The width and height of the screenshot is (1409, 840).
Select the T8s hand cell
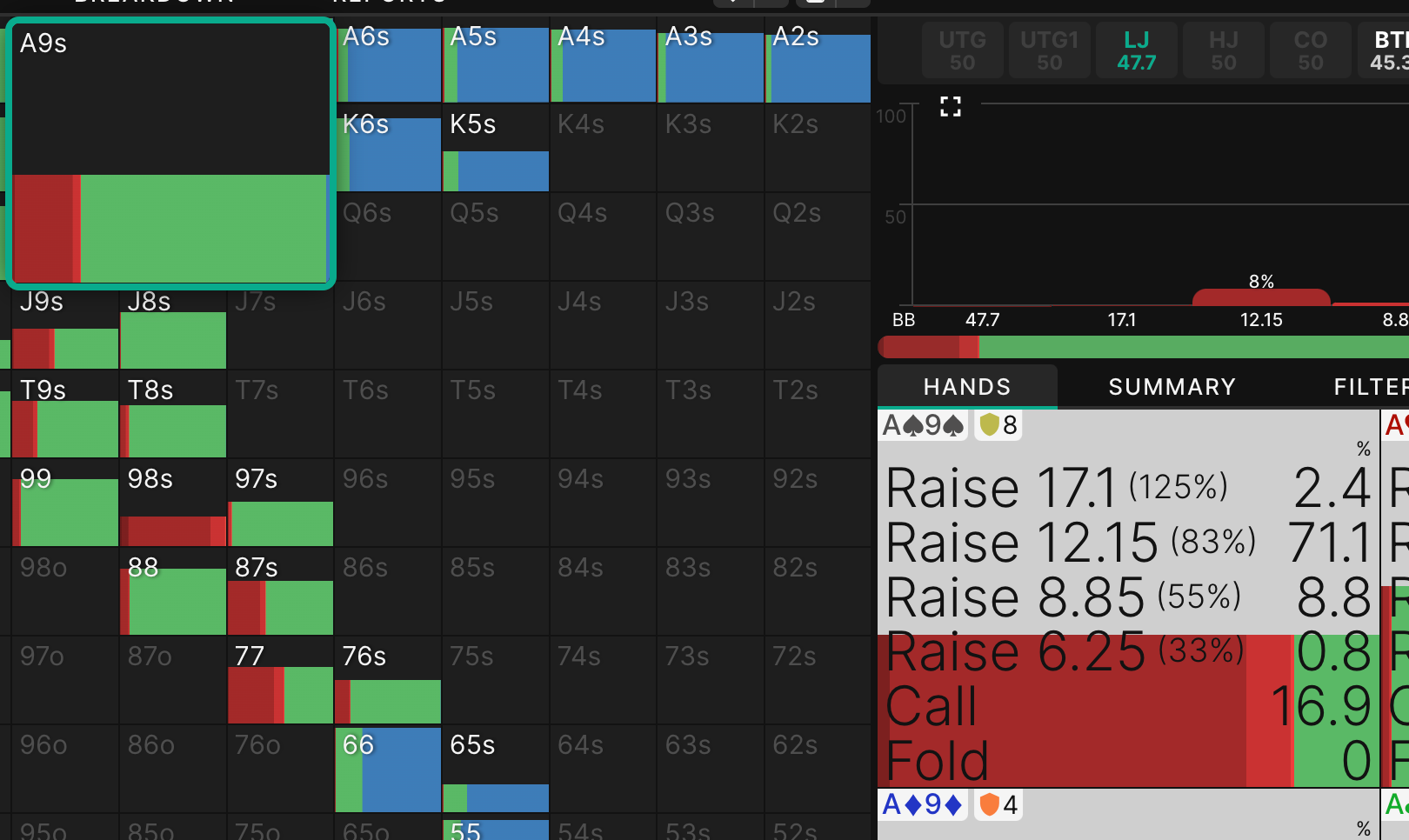(173, 415)
